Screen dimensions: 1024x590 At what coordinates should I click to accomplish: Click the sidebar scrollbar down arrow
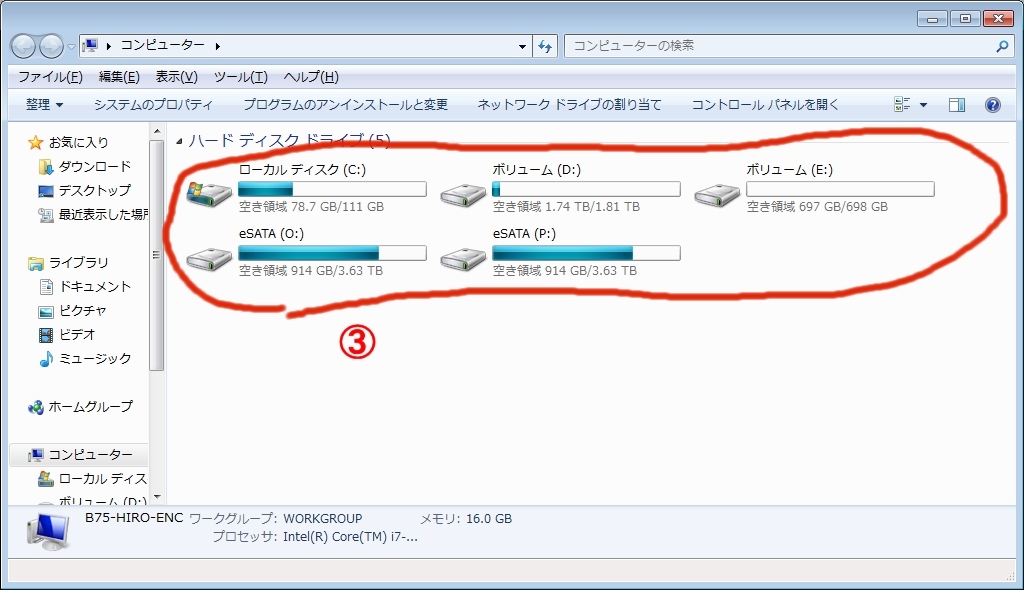(x=157, y=498)
